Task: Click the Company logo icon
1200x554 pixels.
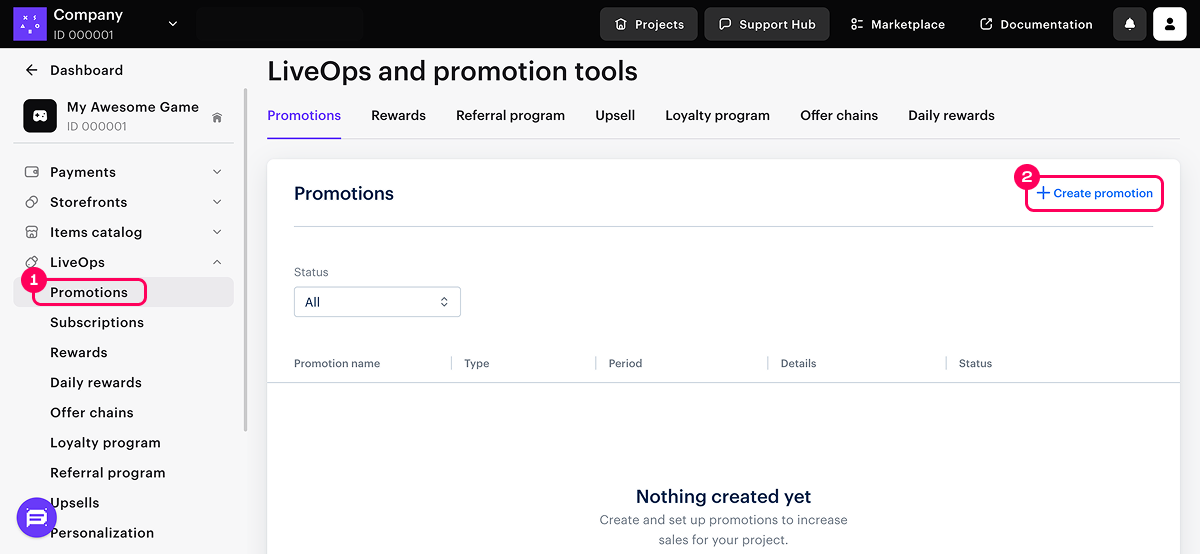Action: point(30,24)
